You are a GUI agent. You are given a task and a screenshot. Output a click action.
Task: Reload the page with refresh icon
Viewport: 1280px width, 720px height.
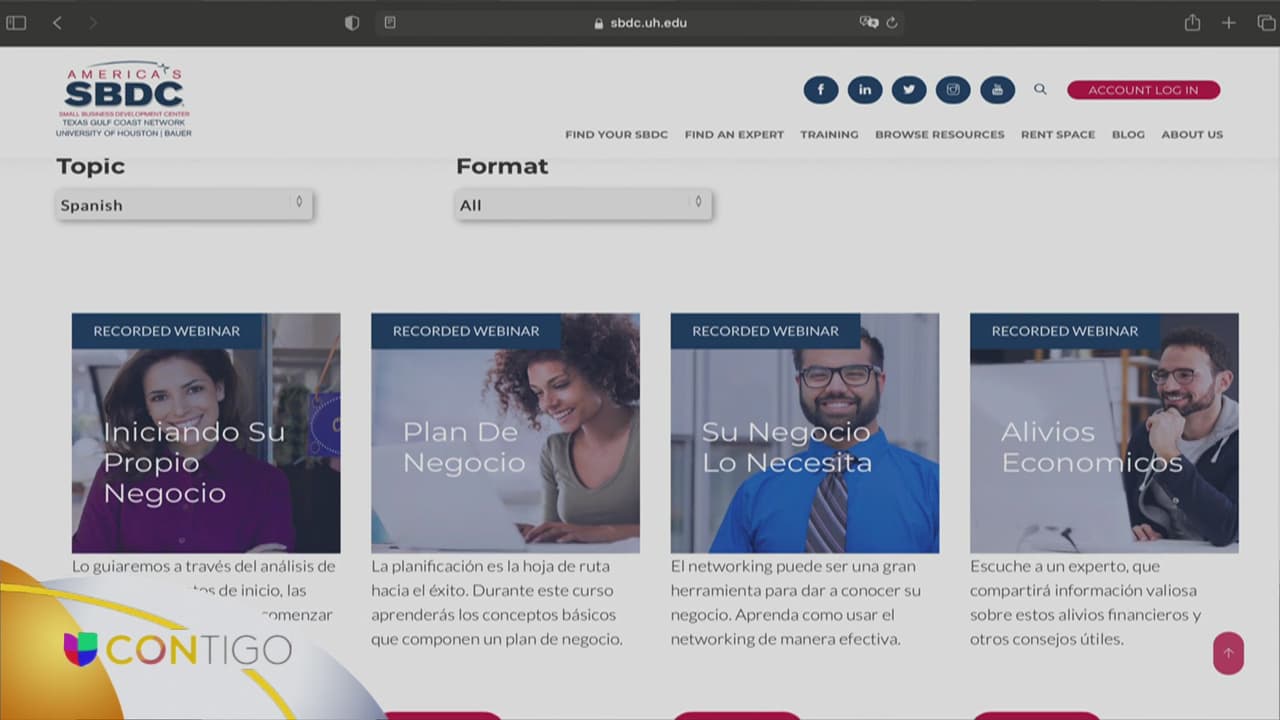[x=892, y=23]
